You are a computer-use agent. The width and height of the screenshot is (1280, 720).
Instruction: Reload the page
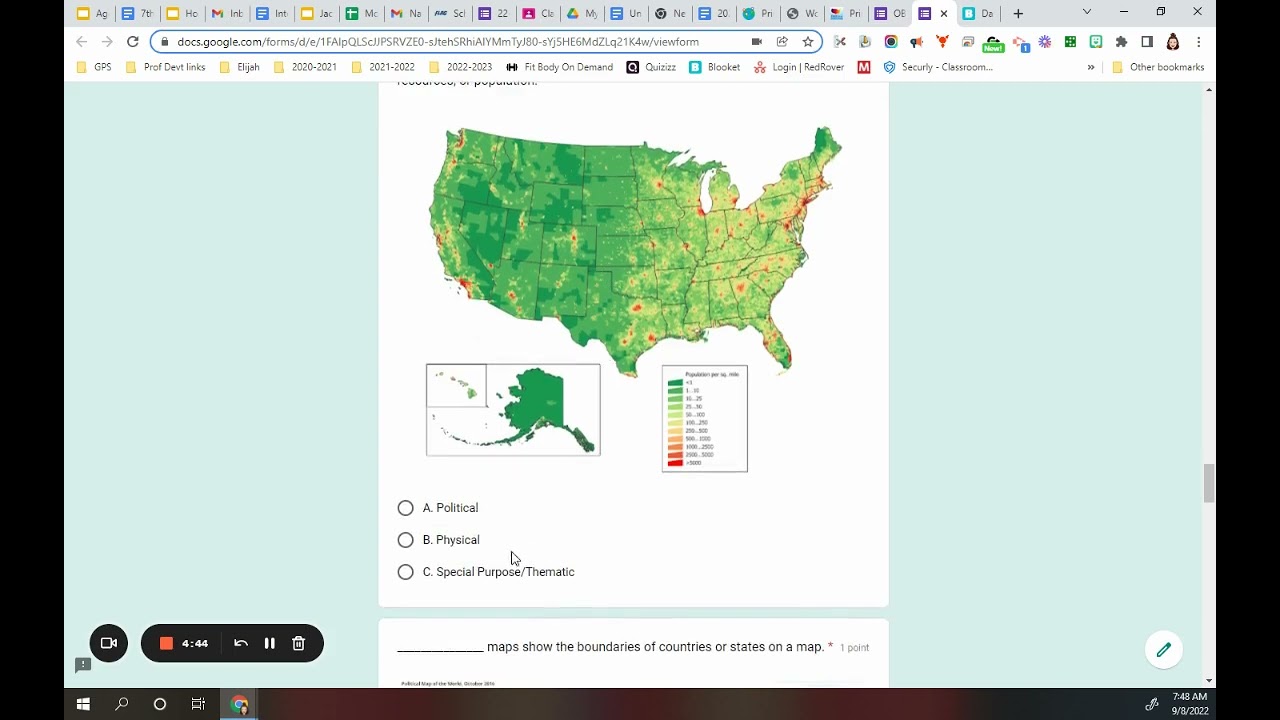pyautogui.click(x=132, y=42)
